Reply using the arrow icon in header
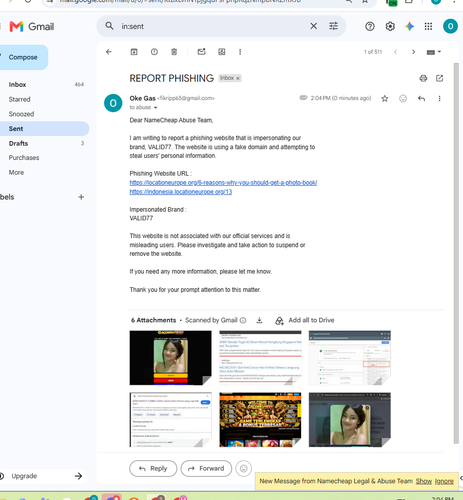The width and height of the screenshot is (463, 500). 421,98
